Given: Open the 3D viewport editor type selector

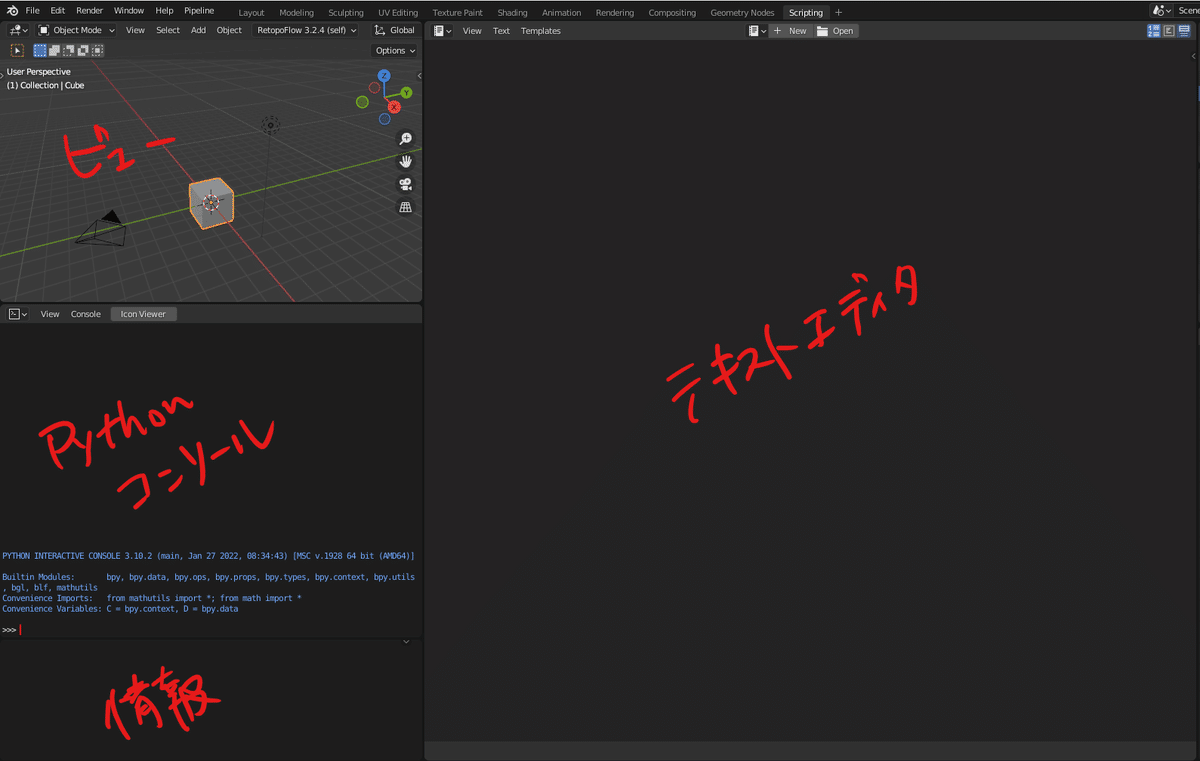Looking at the screenshot, I should [x=19, y=30].
